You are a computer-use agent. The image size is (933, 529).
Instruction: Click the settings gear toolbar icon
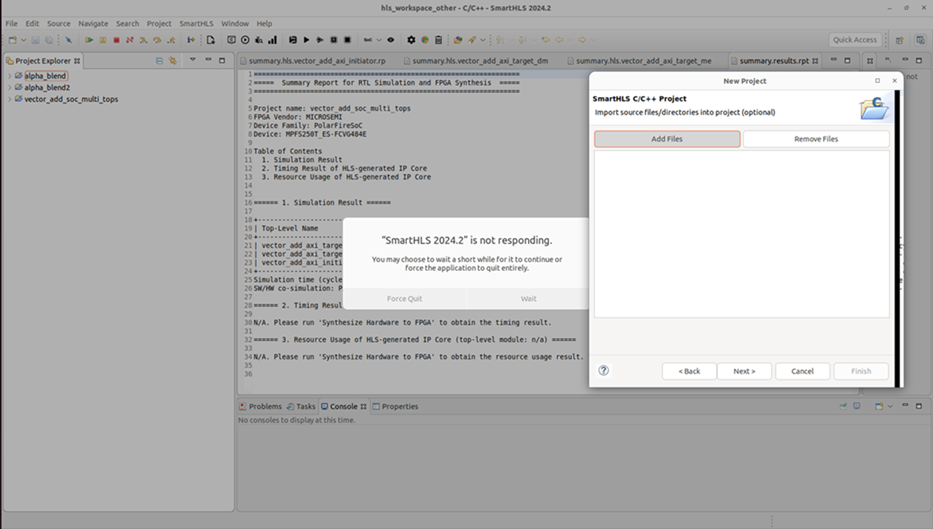pyautogui.click(x=411, y=40)
